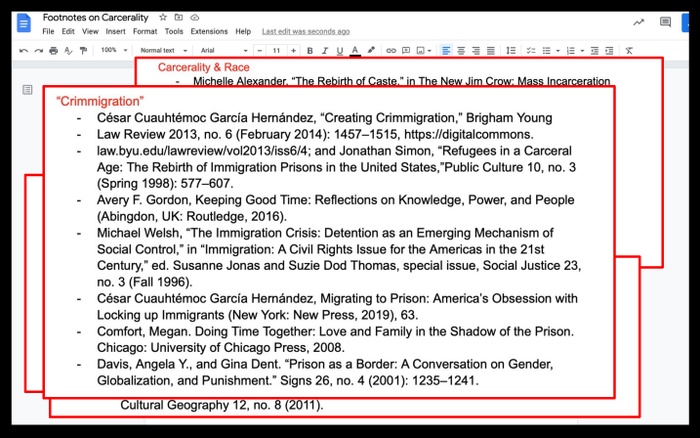Click the "Crimmigration" heading
Screen dimensions: 700x438
click(x=100, y=101)
